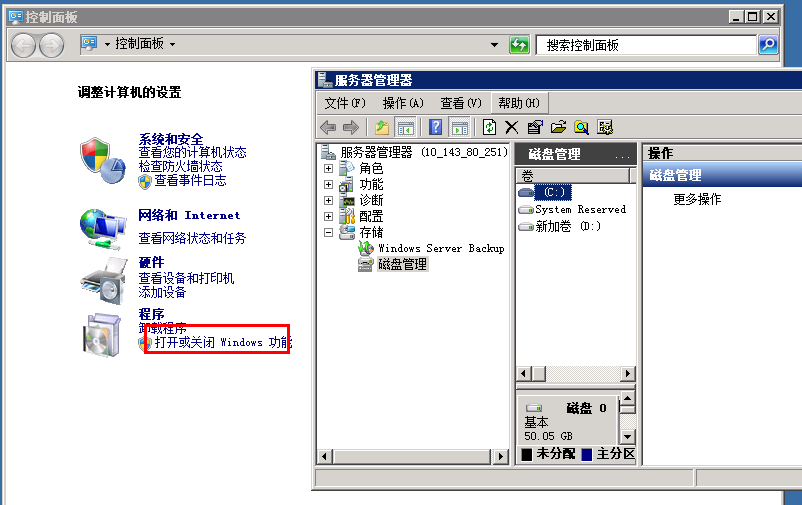Open 添加设备 link

click(x=162, y=292)
